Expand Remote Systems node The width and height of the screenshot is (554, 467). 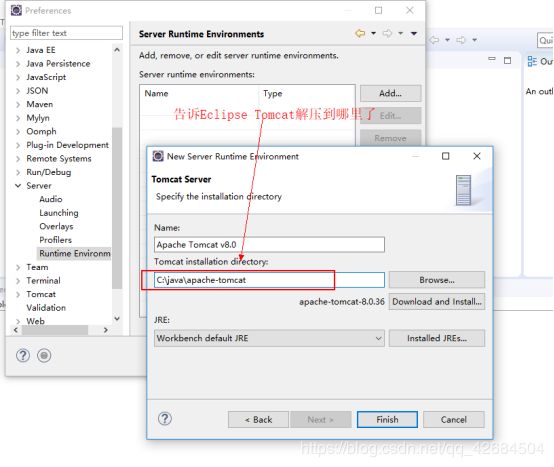pos(18,159)
